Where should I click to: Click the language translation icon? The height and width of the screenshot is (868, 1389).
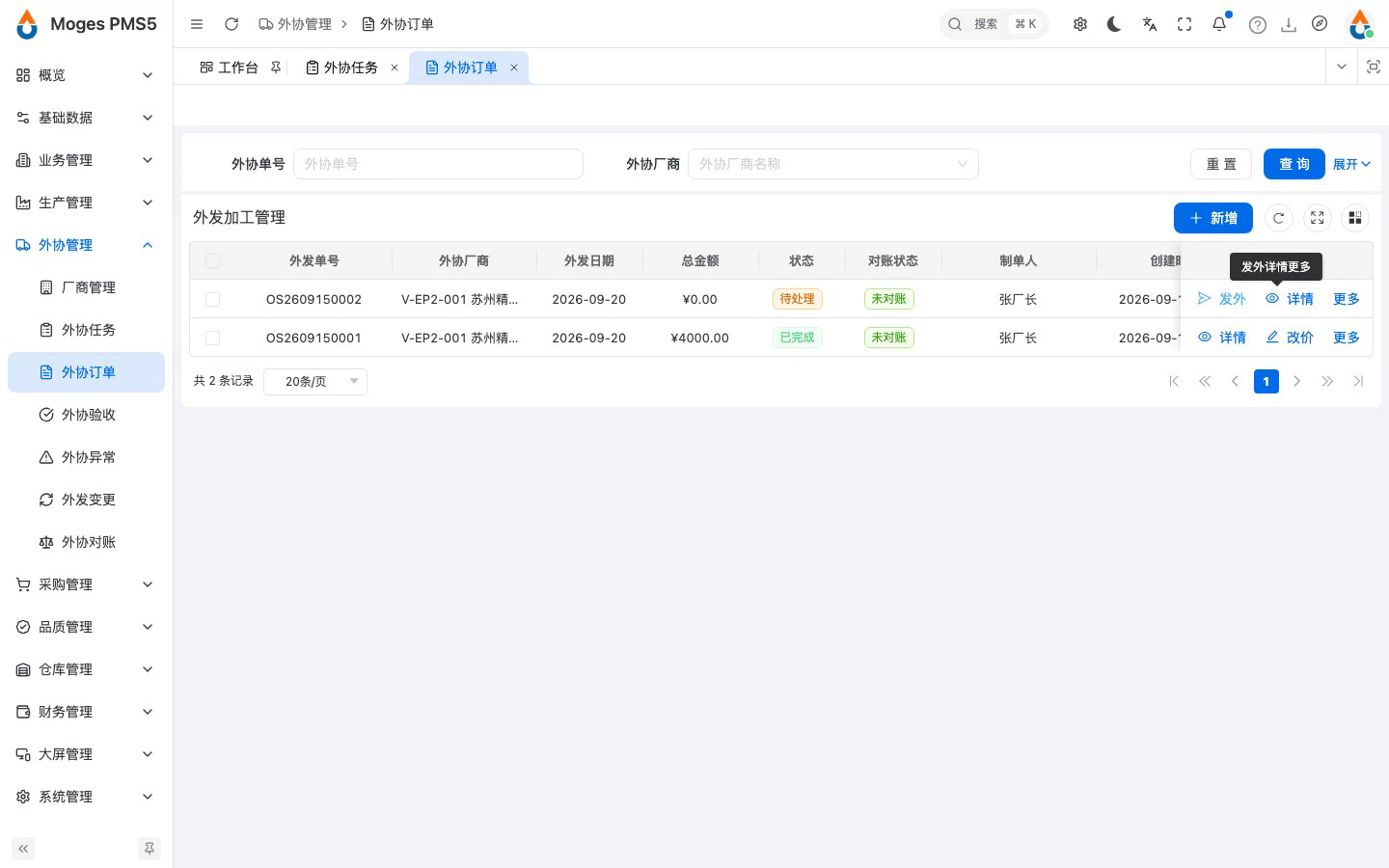[1150, 24]
